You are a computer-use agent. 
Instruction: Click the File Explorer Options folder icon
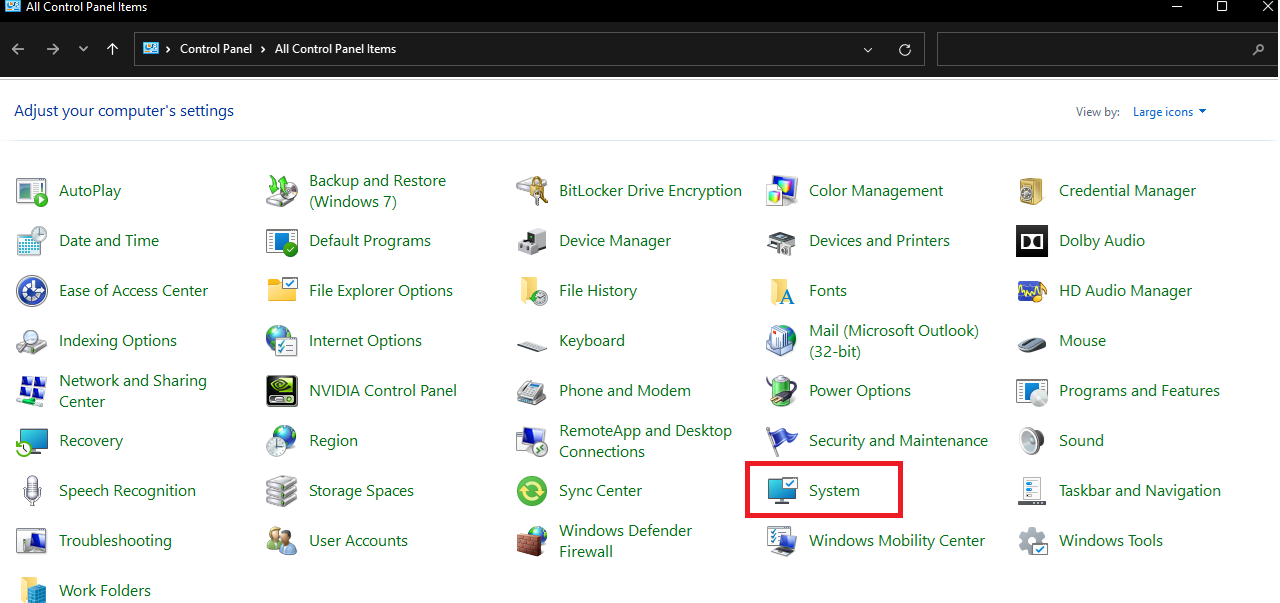pyautogui.click(x=282, y=291)
